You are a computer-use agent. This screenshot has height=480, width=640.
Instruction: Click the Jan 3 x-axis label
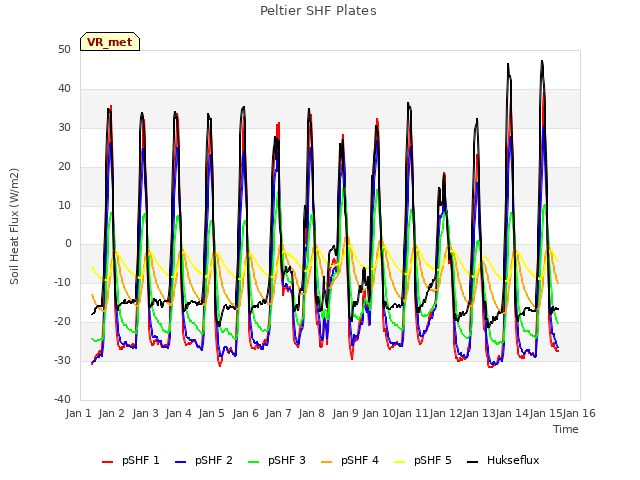(x=145, y=413)
